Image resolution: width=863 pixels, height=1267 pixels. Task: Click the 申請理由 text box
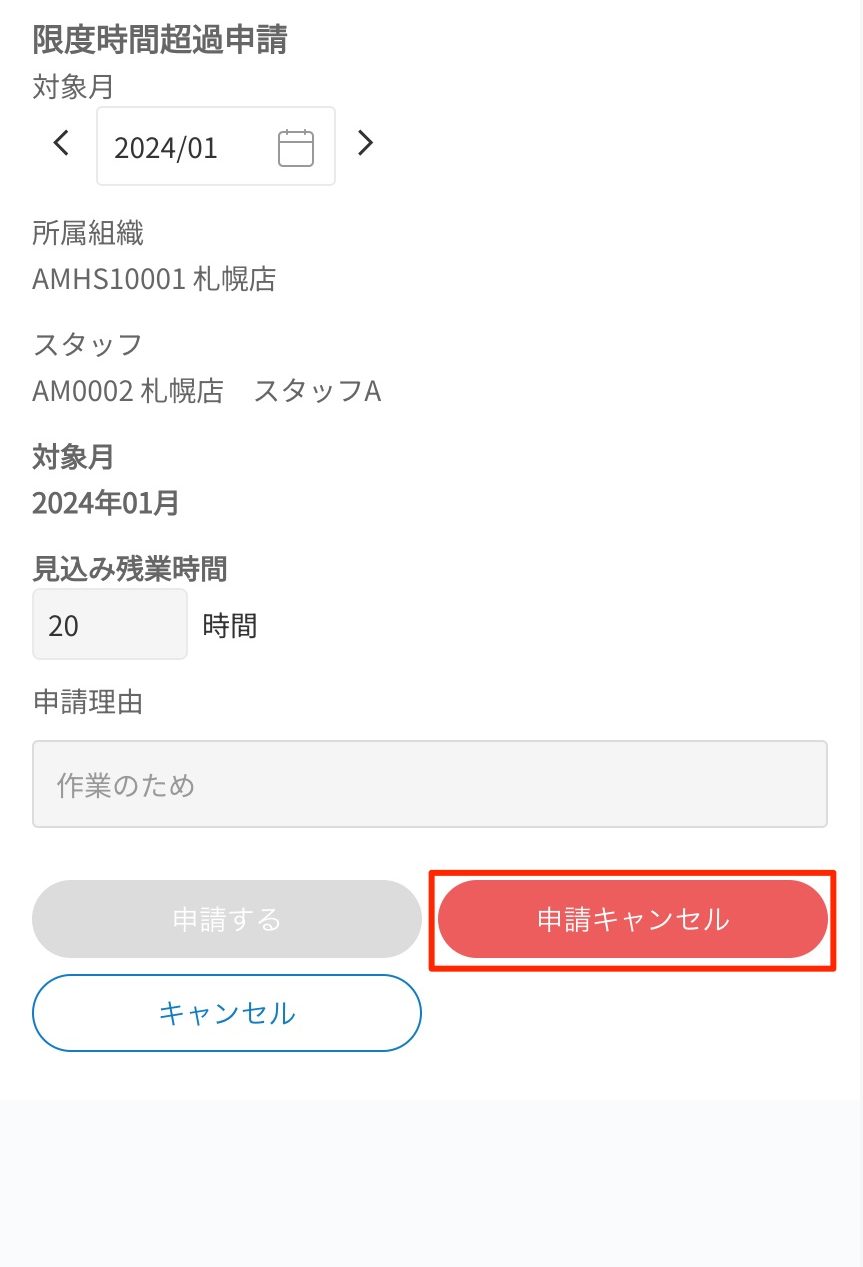429,784
